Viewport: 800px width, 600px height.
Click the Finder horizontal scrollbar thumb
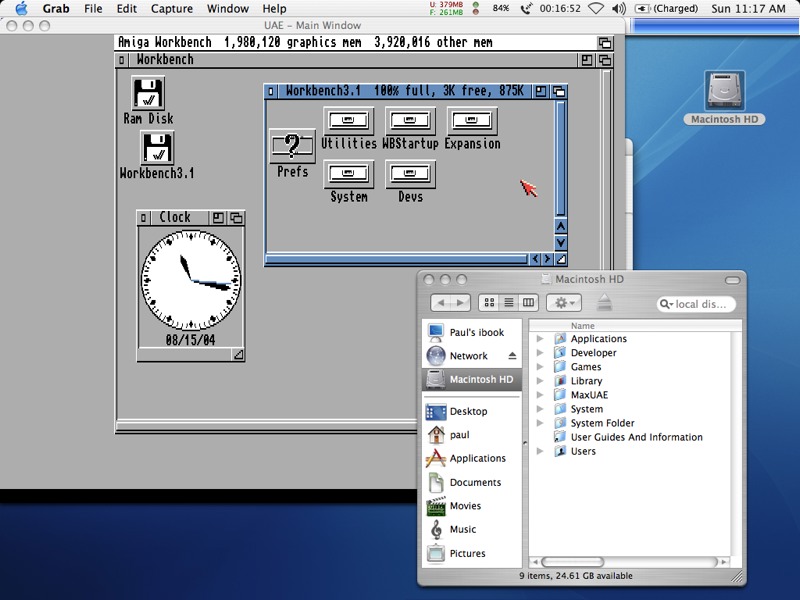tap(572, 562)
